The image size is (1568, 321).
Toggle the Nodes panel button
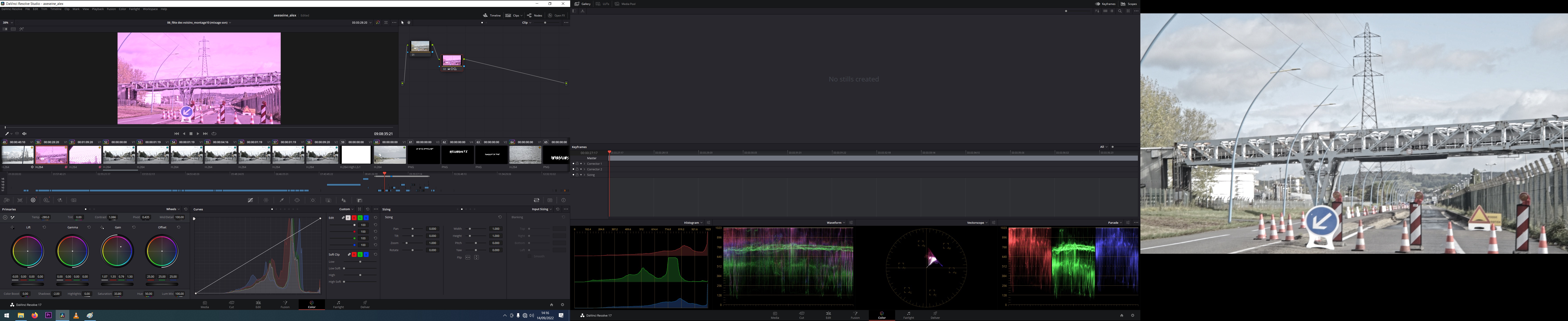point(535,15)
